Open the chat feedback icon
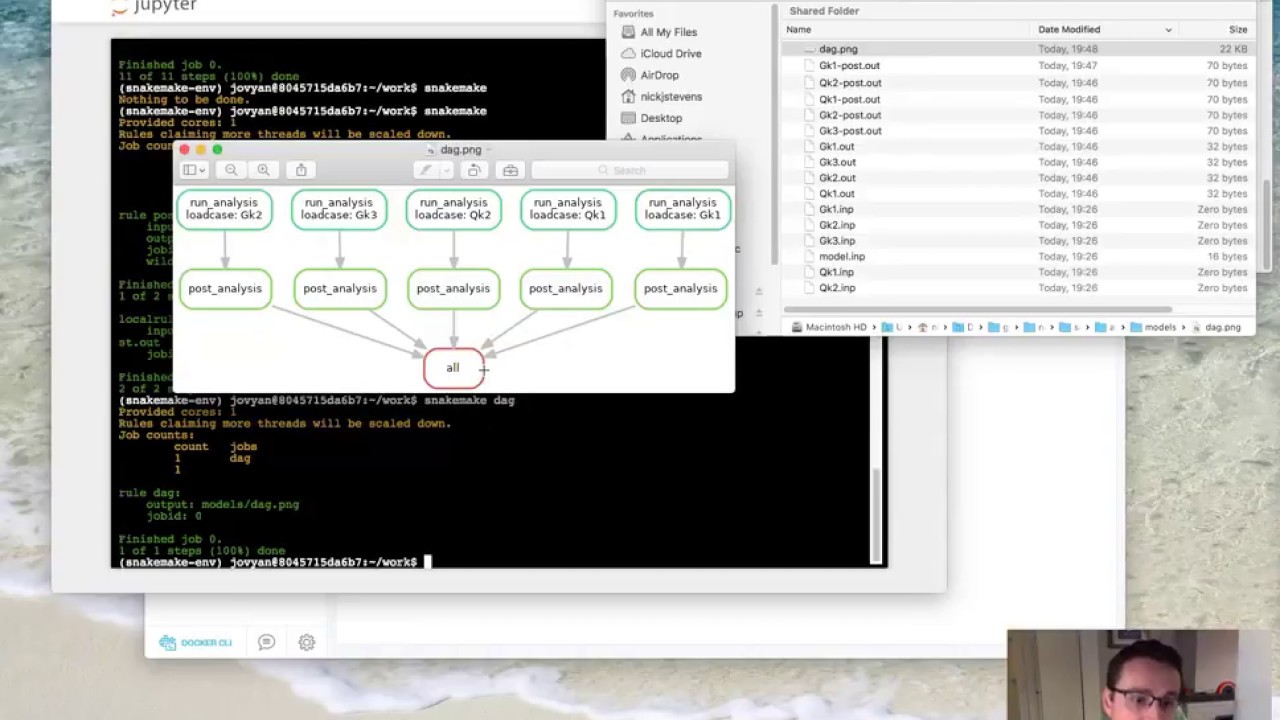1280x720 pixels. click(266, 643)
